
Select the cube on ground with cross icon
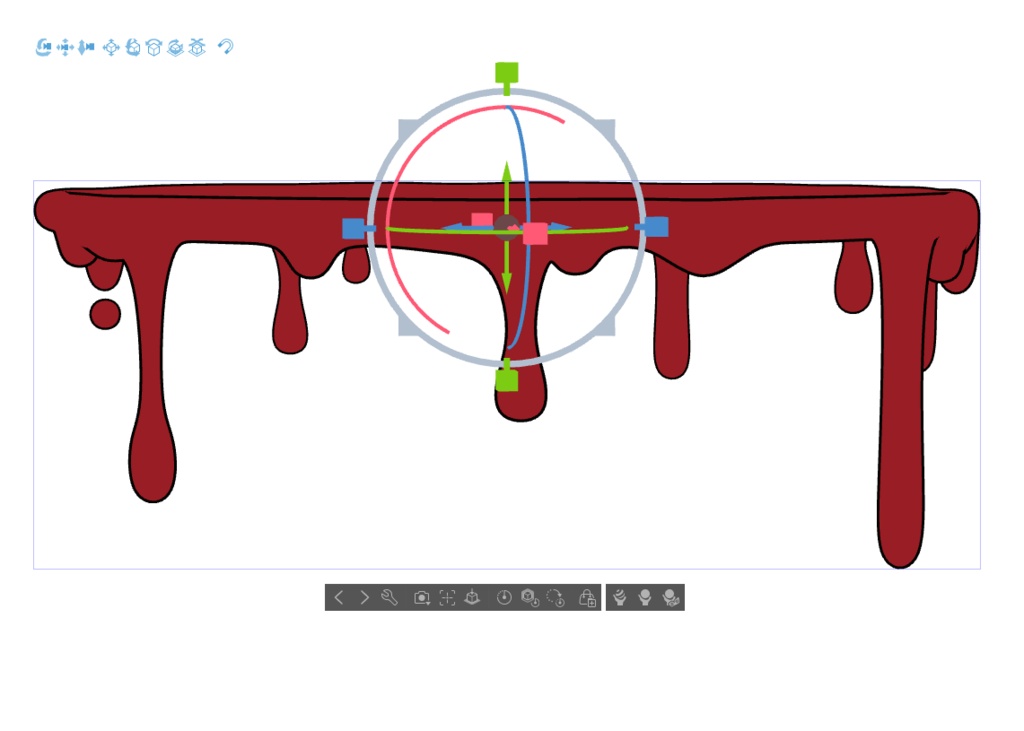[x=197, y=47]
